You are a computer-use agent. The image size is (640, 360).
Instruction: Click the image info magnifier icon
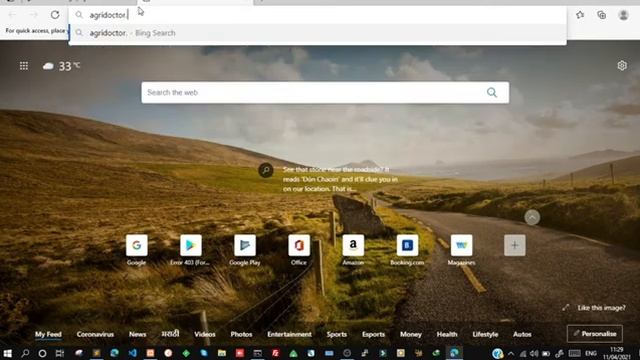click(x=266, y=170)
